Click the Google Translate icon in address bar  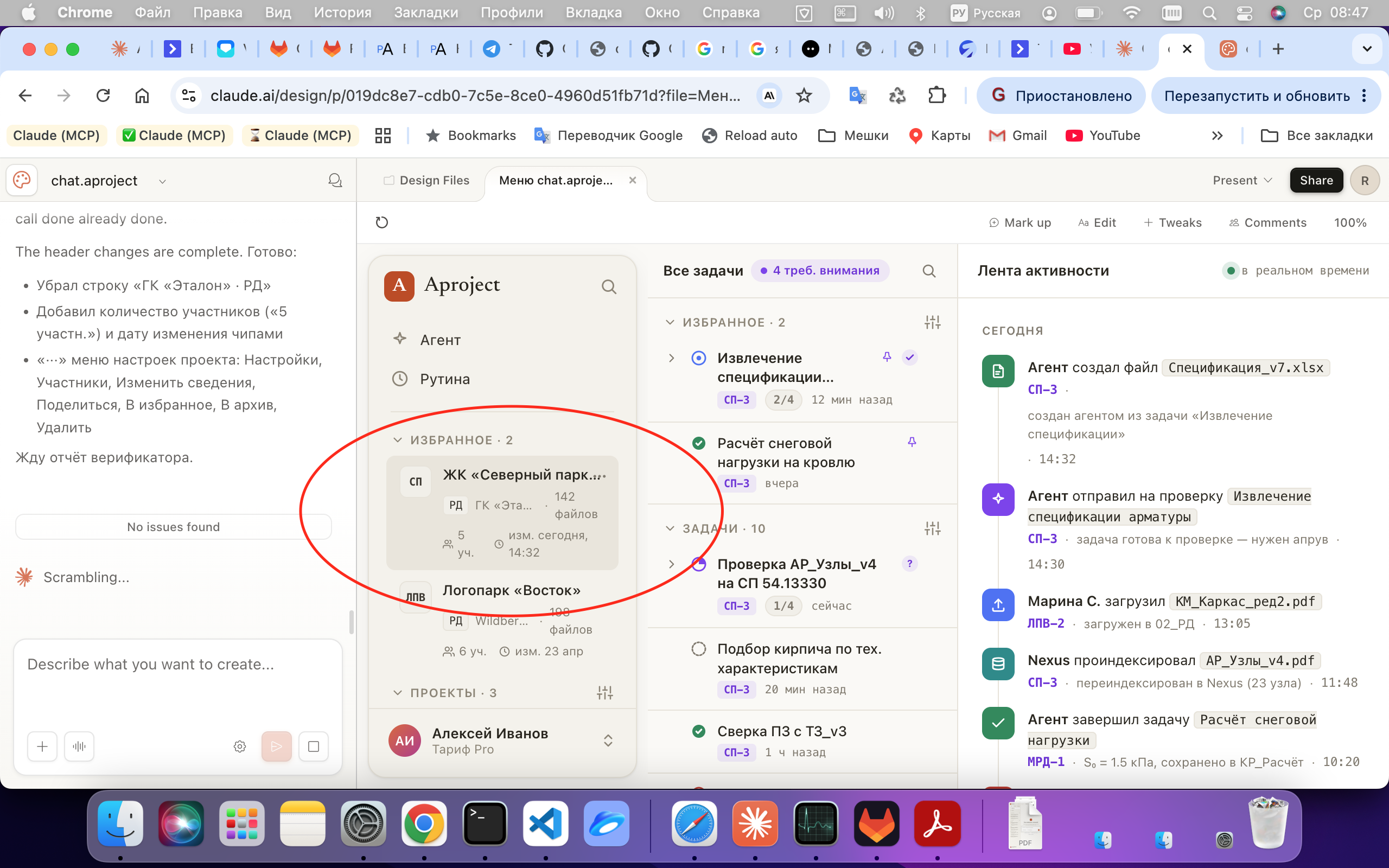[857, 95]
